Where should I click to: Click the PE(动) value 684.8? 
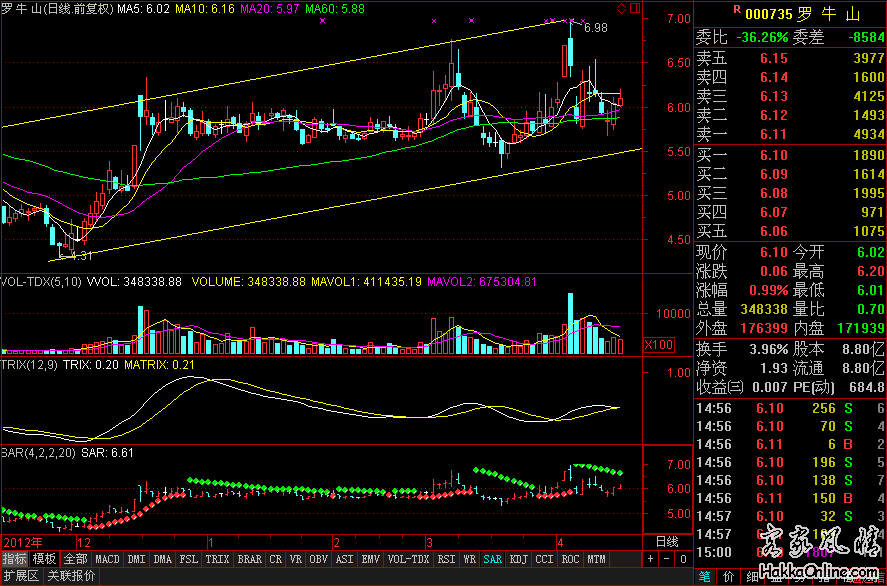click(867, 387)
